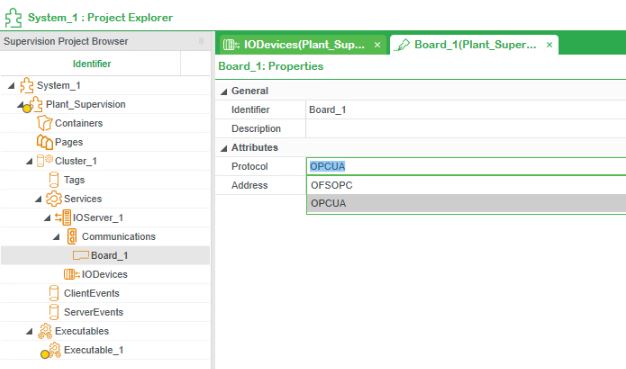The height and width of the screenshot is (369, 626).
Task: Collapse the Cluster_1 node
Action: coord(30,161)
